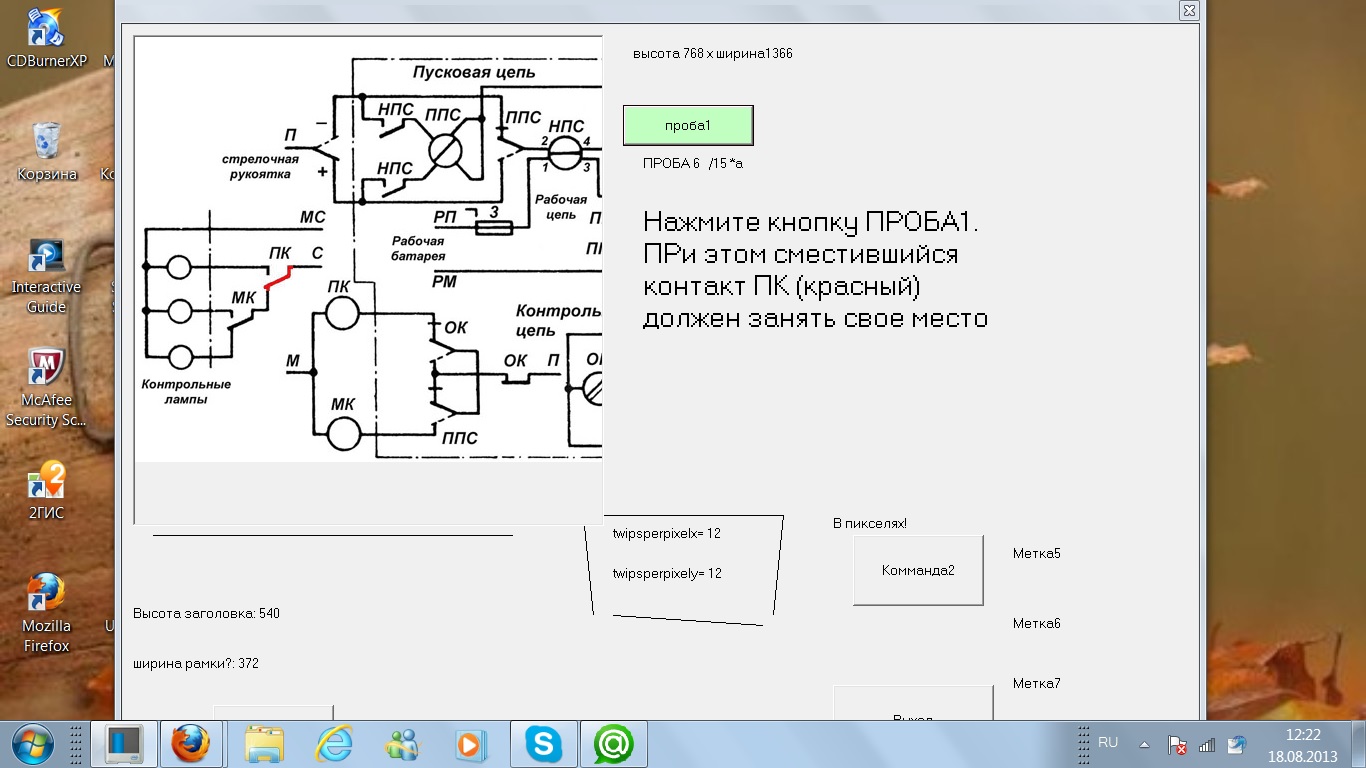Close the form window with X
The height and width of the screenshot is (768, 1366).
point(1188,10)
